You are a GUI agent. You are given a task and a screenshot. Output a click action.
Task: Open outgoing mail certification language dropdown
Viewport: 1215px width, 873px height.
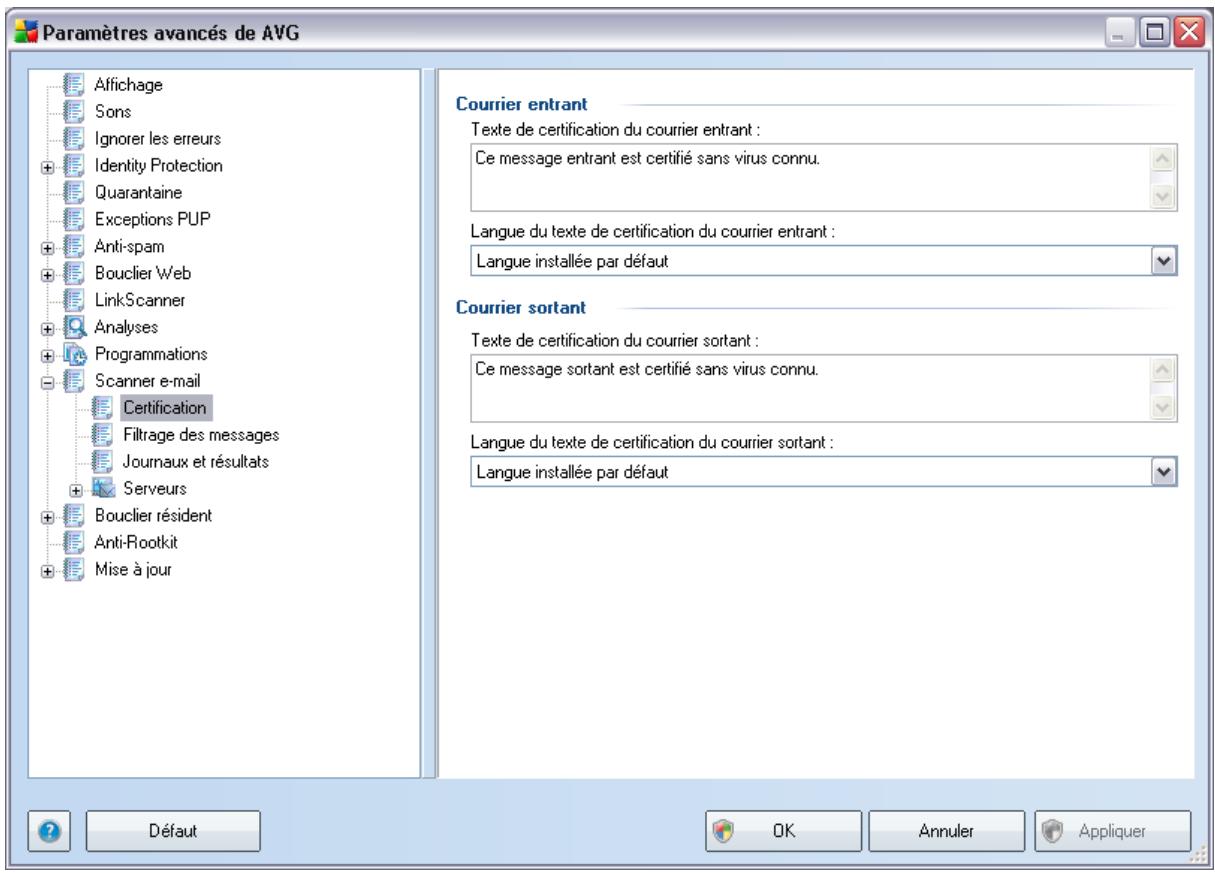pos(1165,471)
